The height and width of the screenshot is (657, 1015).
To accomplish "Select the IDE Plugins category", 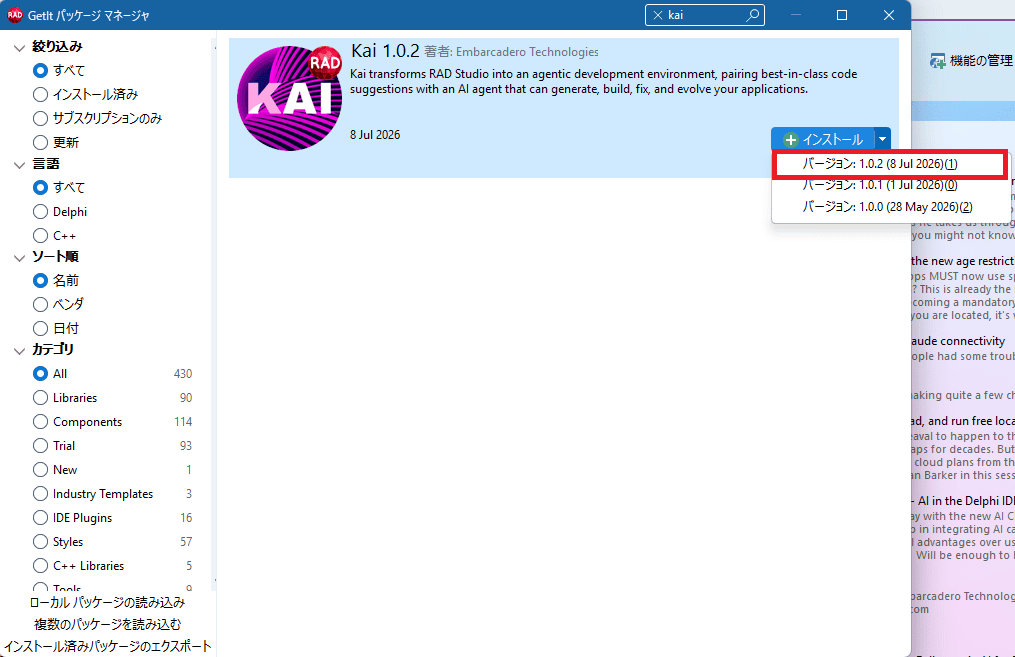I will tap(40, 517).
